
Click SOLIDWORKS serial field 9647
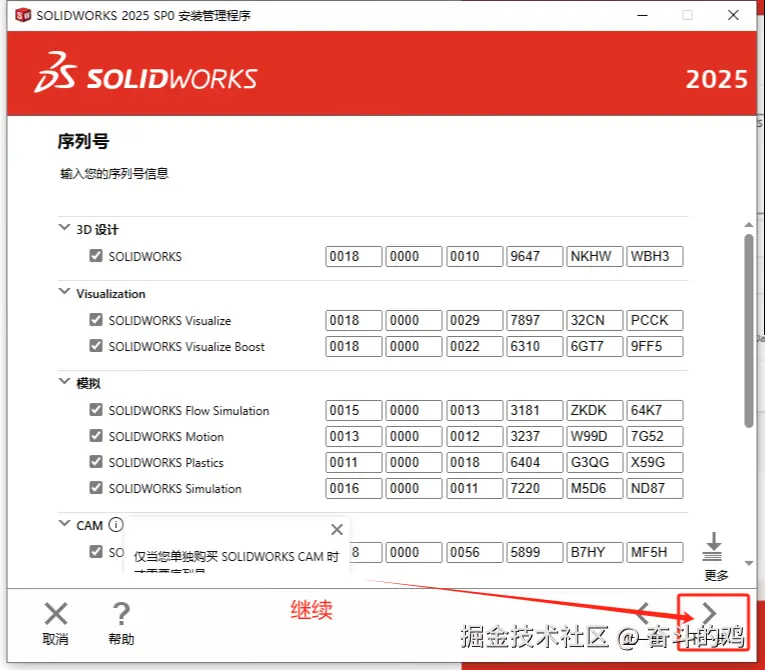(535, 256)
